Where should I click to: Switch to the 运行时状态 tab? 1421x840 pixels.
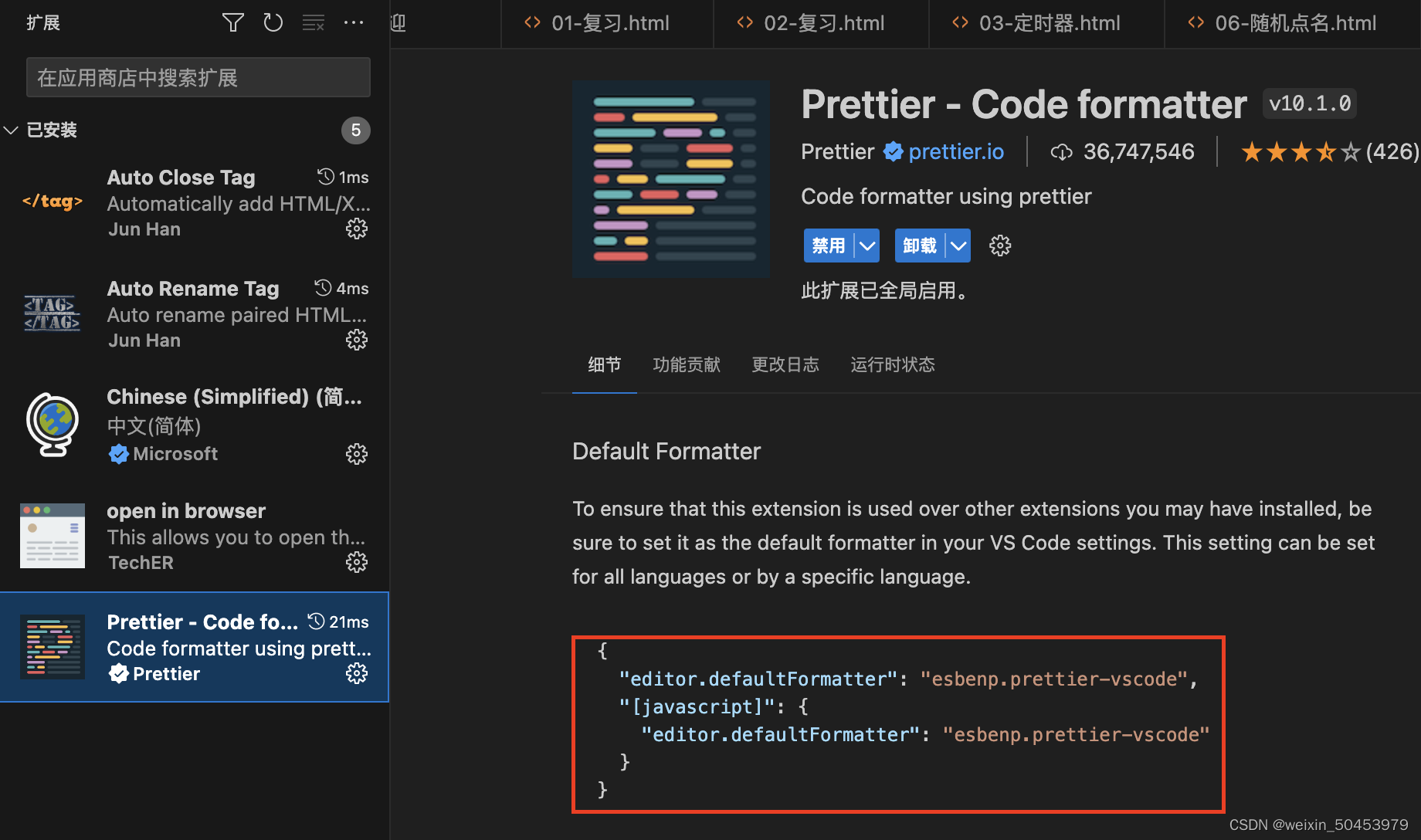[x=892, y=364]
